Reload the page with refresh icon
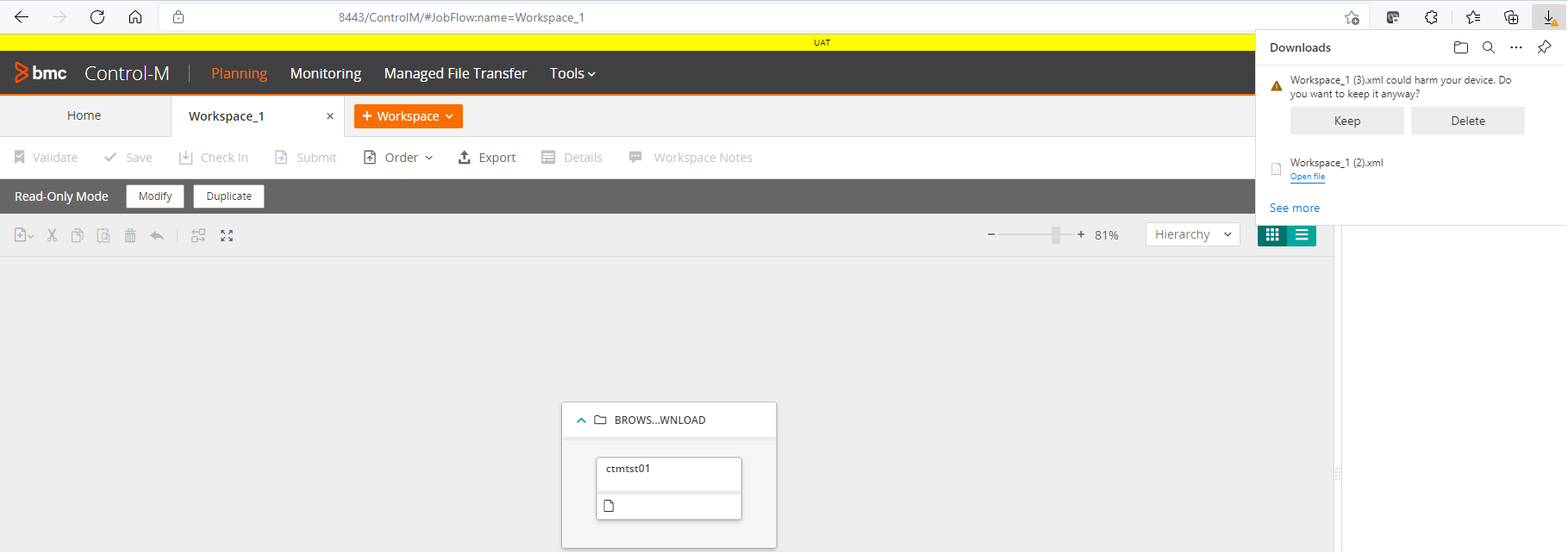1568x554 pixels. [97, 17]
